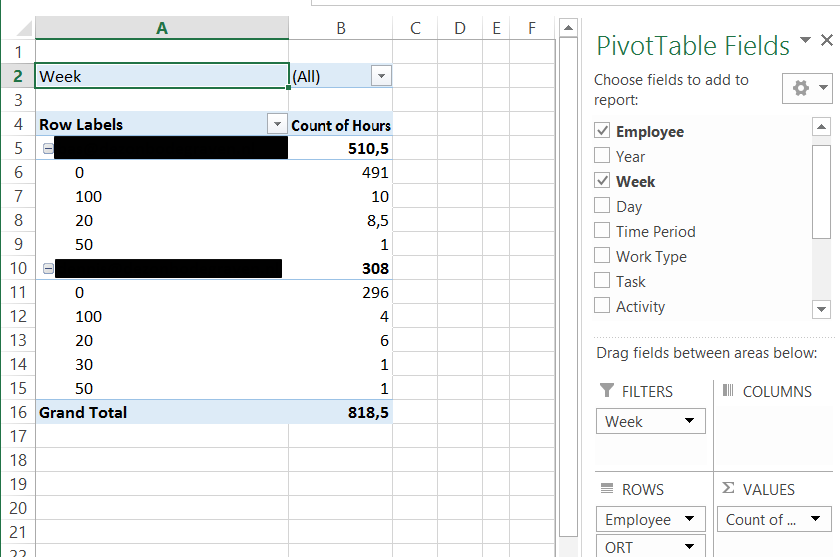Select the row label 100 in row 7
Image resolution: width=840 pixels, height=557 pixels.
coord(162,197)
